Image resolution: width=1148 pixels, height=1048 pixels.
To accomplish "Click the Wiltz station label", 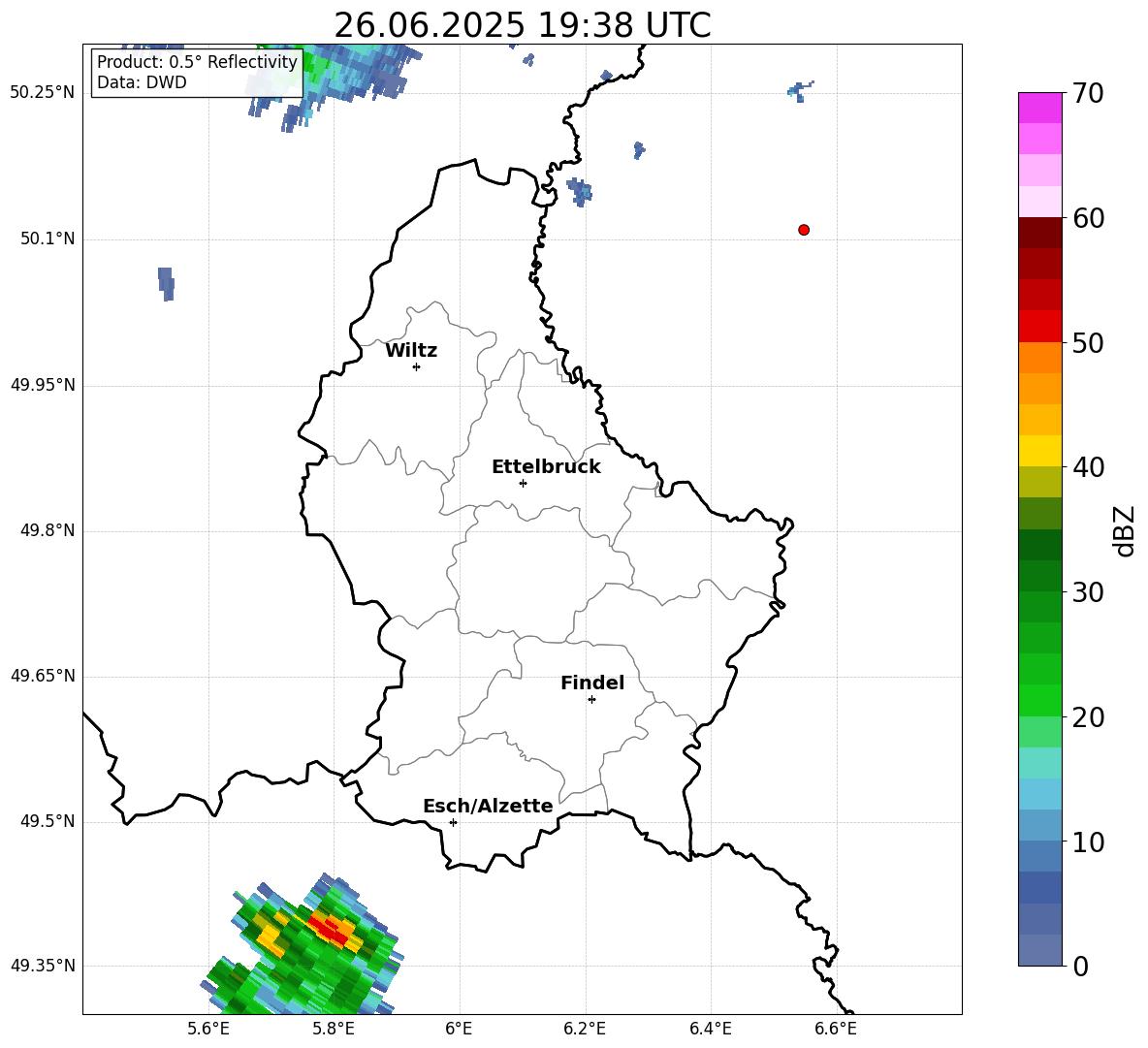I will tap(411, 351).
